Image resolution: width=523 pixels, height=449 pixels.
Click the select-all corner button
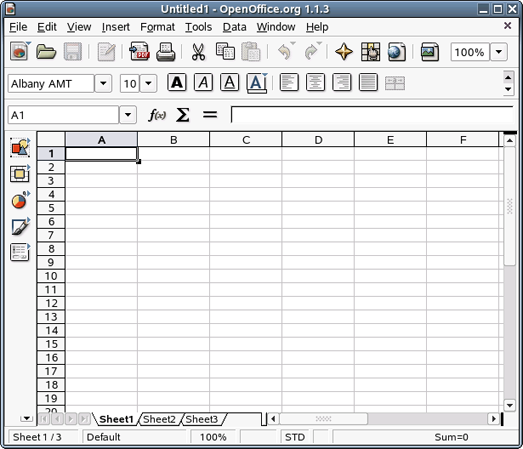coord(51,139)
